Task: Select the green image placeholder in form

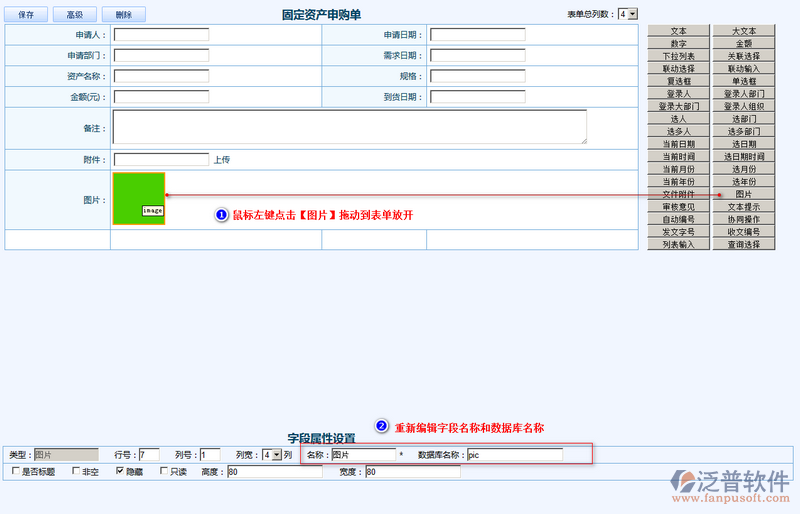Action: pos(138,198)
